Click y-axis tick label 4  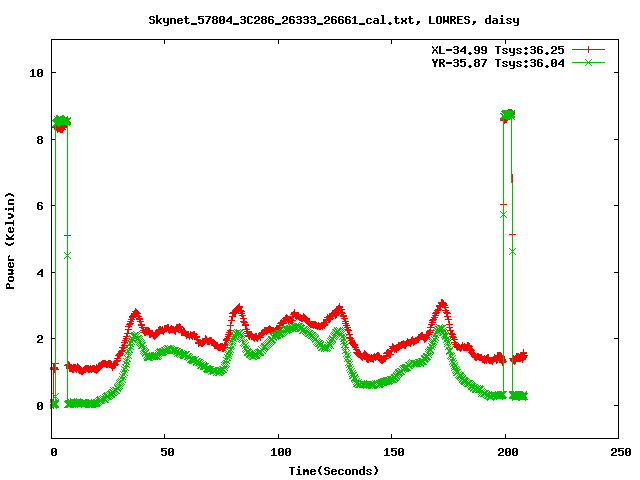(40, 273)
